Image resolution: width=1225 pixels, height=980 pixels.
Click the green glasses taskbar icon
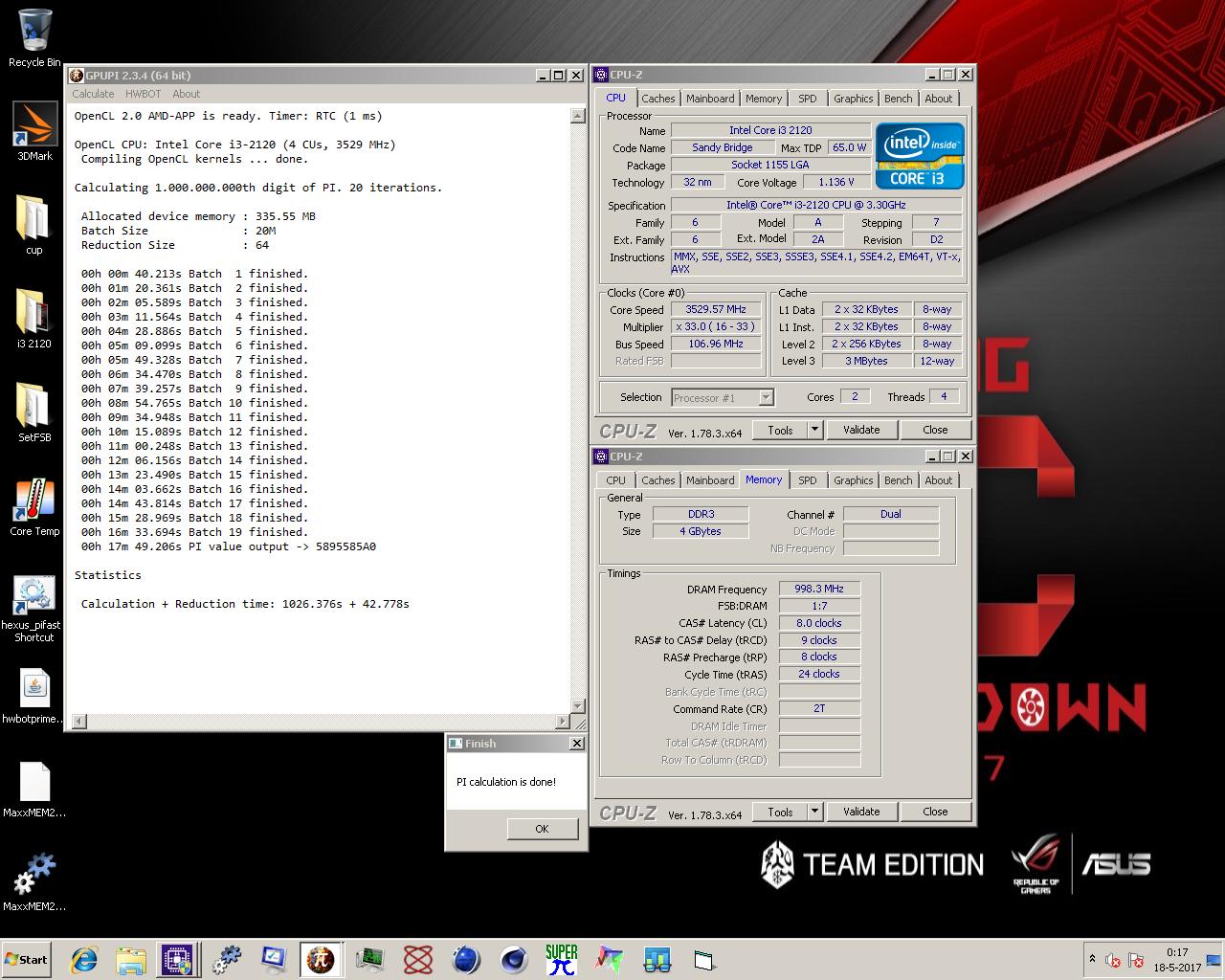coord(657,959)
